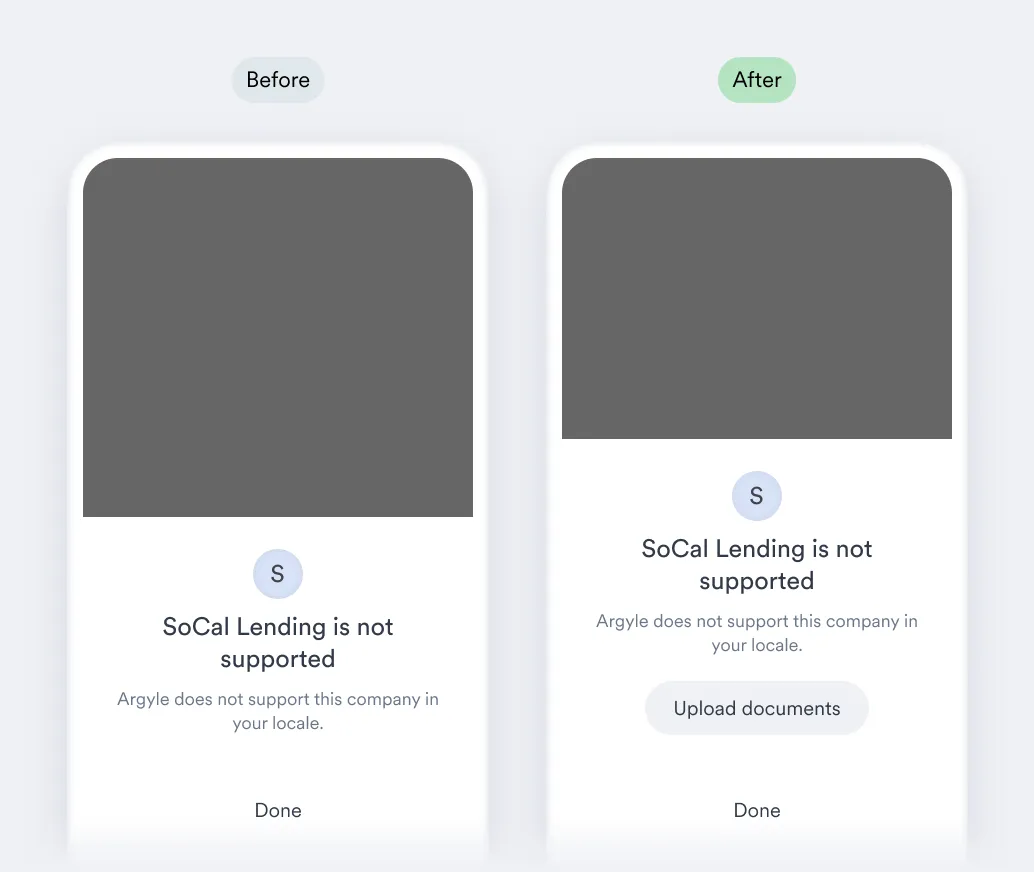The image size is (1034, 872).
Task: Click the letter S inside Before mockup avatar
Action: 278,574
